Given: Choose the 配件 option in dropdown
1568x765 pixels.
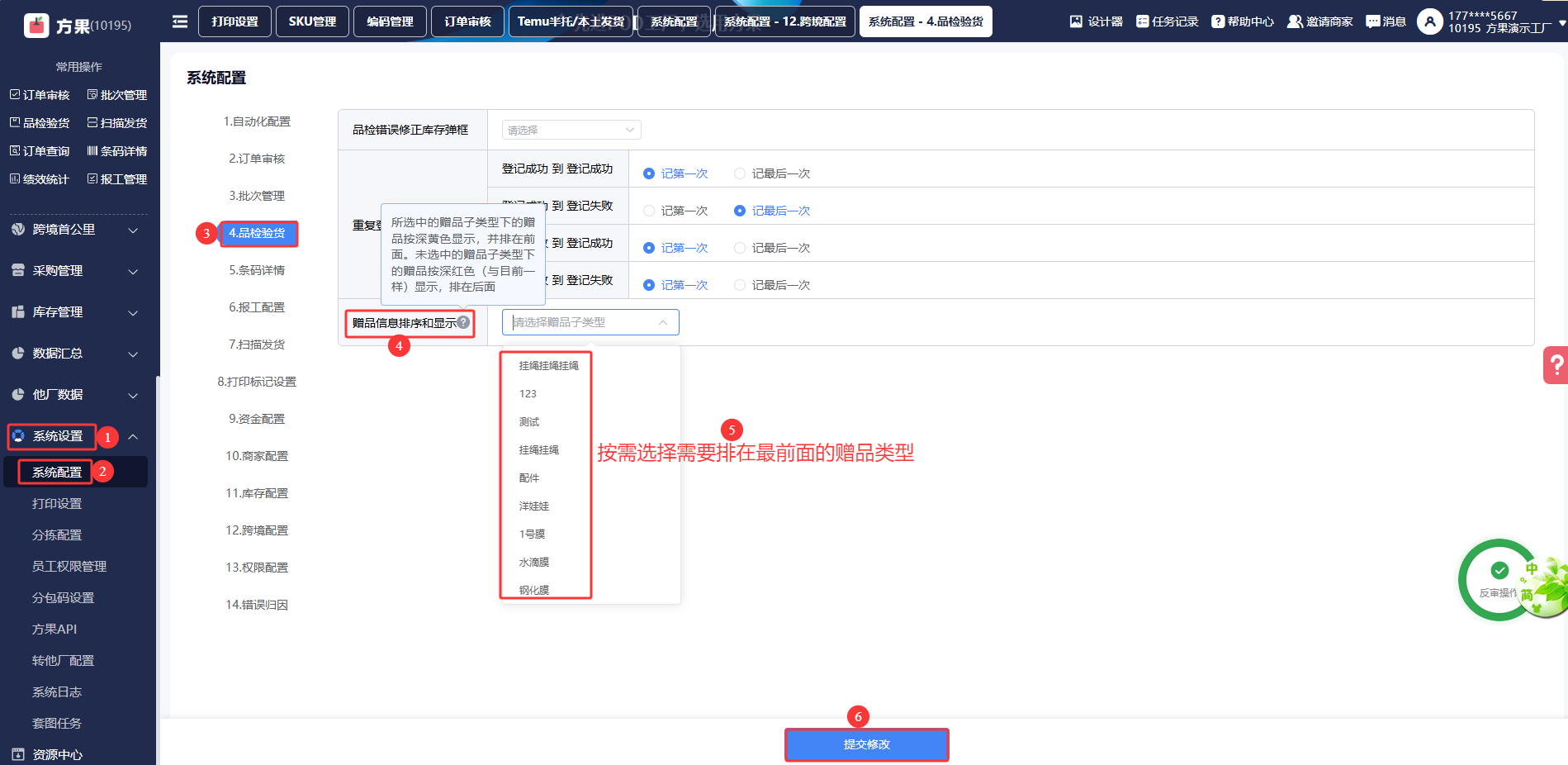Looking at the screenshot, I should [529, 478].
